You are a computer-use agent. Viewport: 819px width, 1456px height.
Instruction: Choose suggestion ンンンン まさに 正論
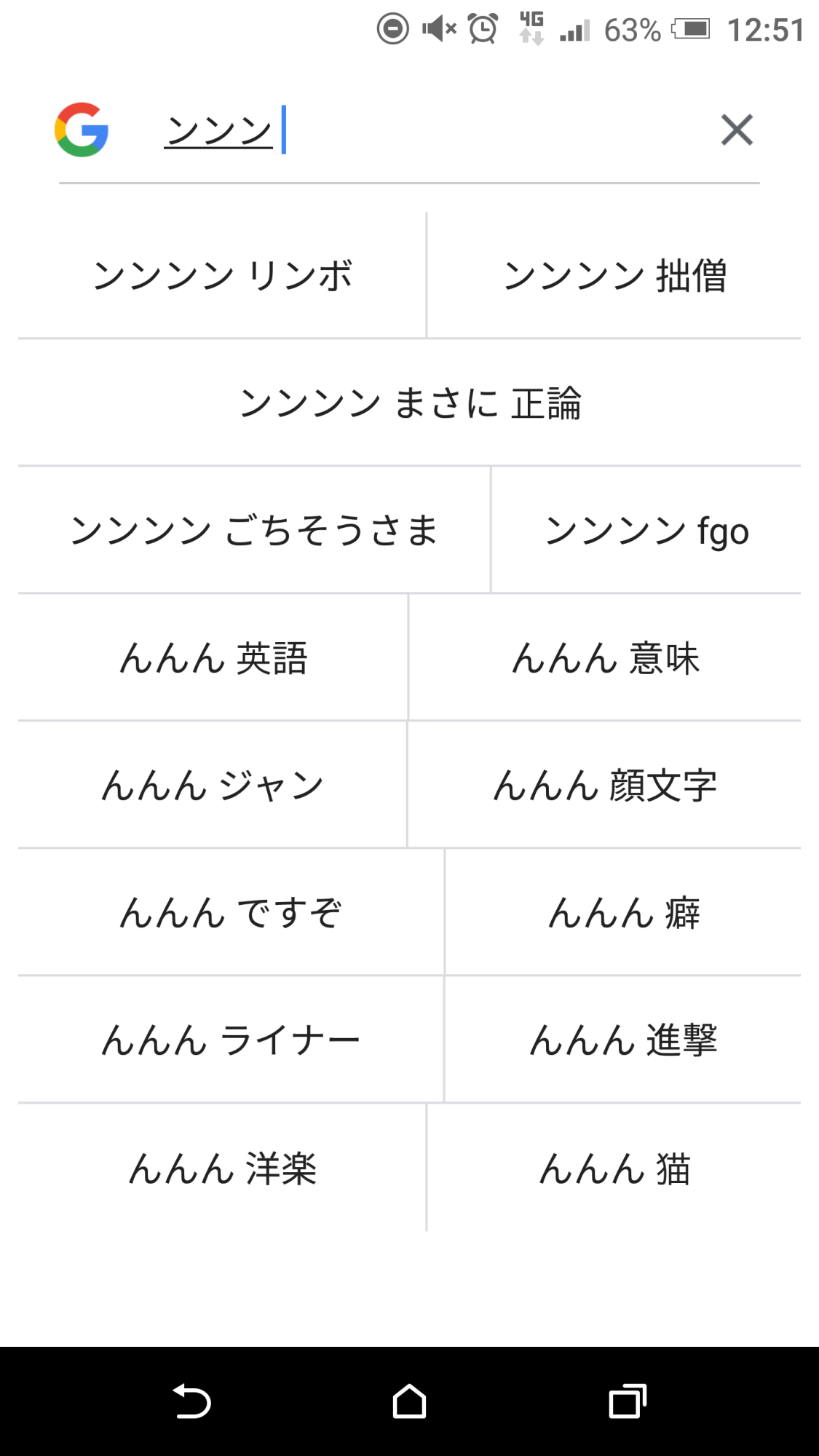[x=410, y=403]
